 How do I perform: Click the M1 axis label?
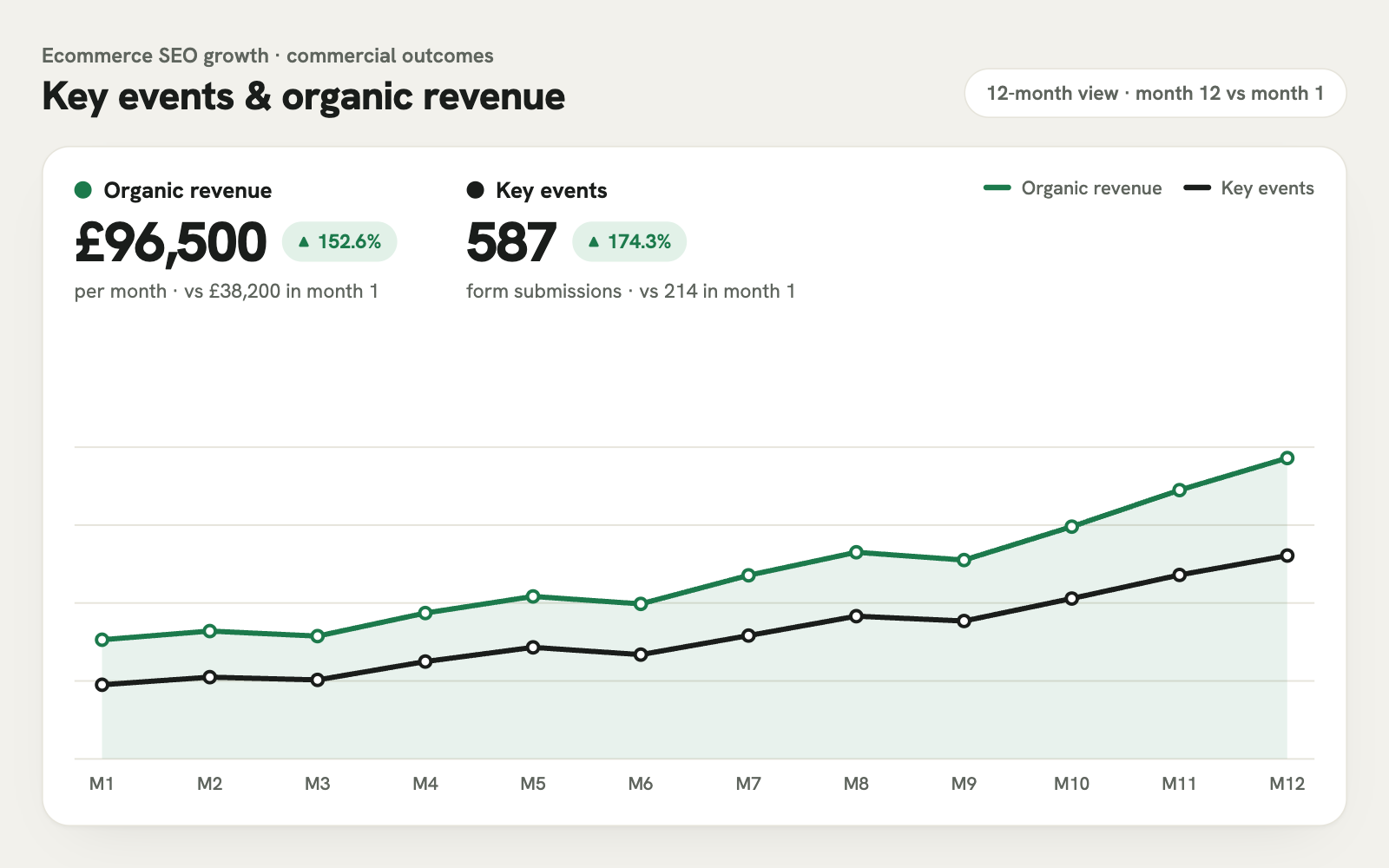[x=102, y=784]
